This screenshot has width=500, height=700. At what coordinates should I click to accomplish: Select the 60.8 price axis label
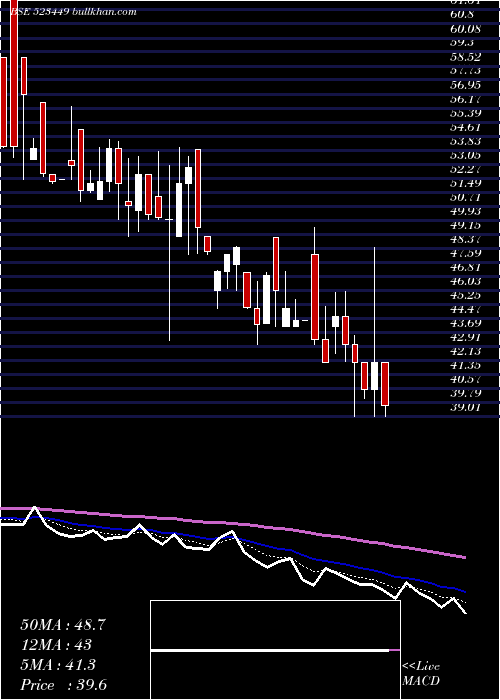tap(462, 14)
